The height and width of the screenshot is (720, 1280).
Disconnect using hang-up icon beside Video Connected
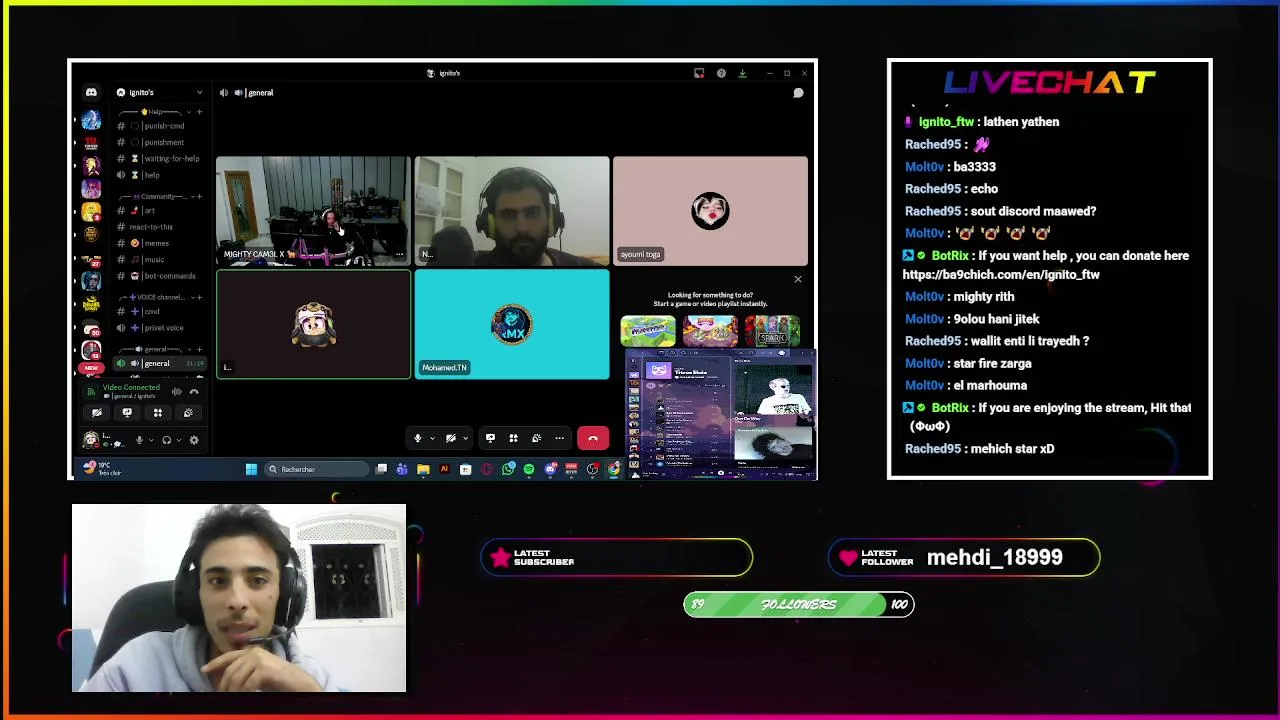[194, 392]
